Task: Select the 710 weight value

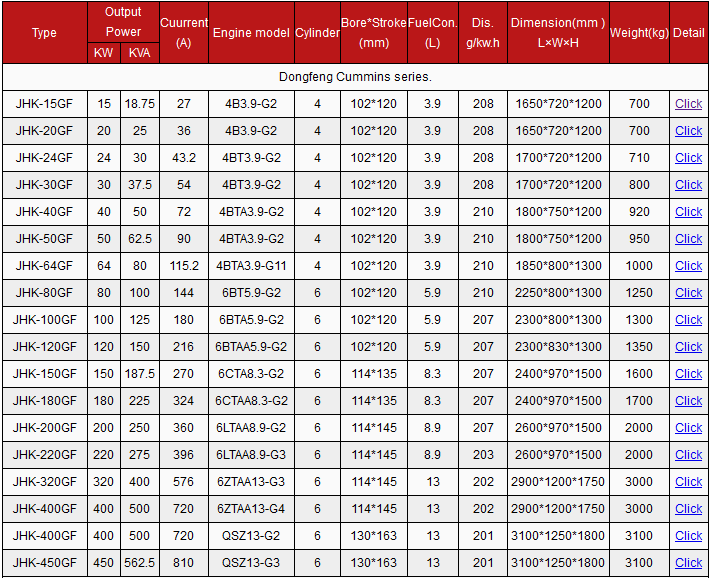Action: (x=639, y=158)
